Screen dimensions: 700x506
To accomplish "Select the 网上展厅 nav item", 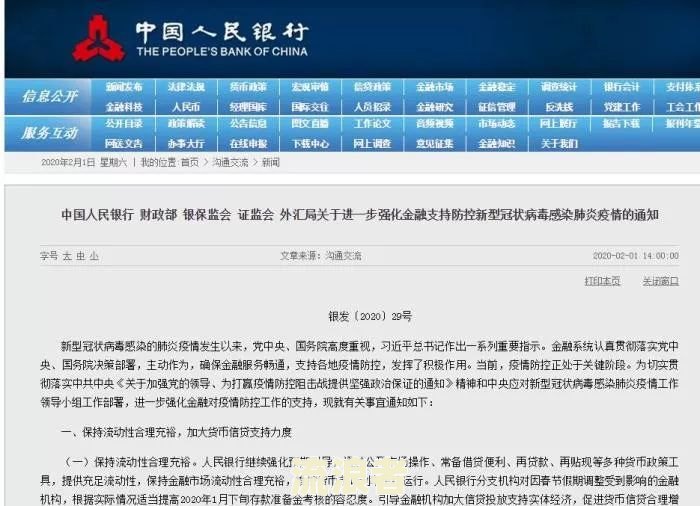I will 559,124.
